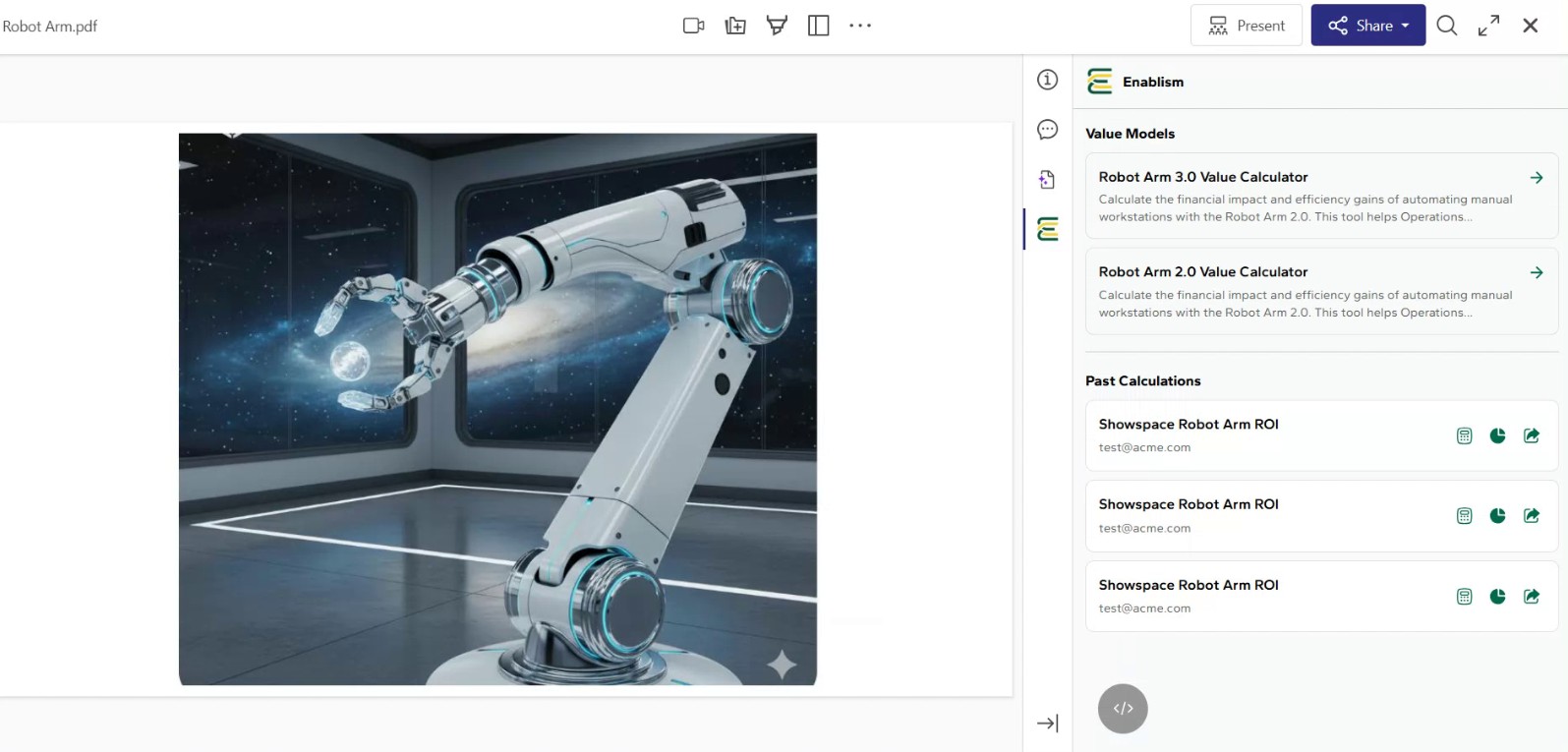The width and height of the screenshot is (1568, 752).
Task: Click calculator icon on first Showspace ROI
Action: tap(1464, 436)
